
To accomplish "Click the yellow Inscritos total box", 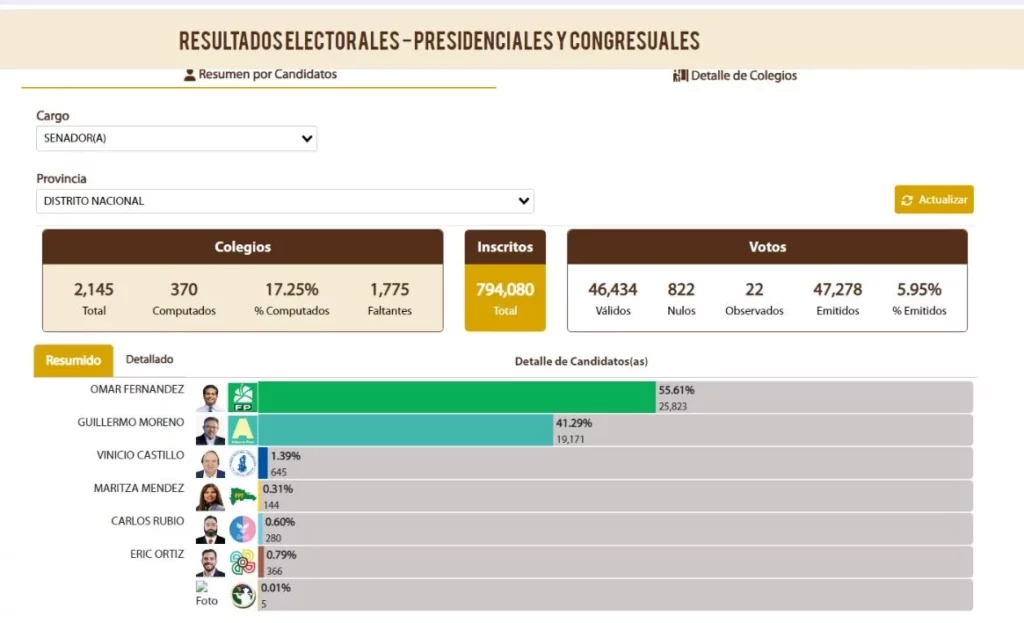I will click(505, 297).
